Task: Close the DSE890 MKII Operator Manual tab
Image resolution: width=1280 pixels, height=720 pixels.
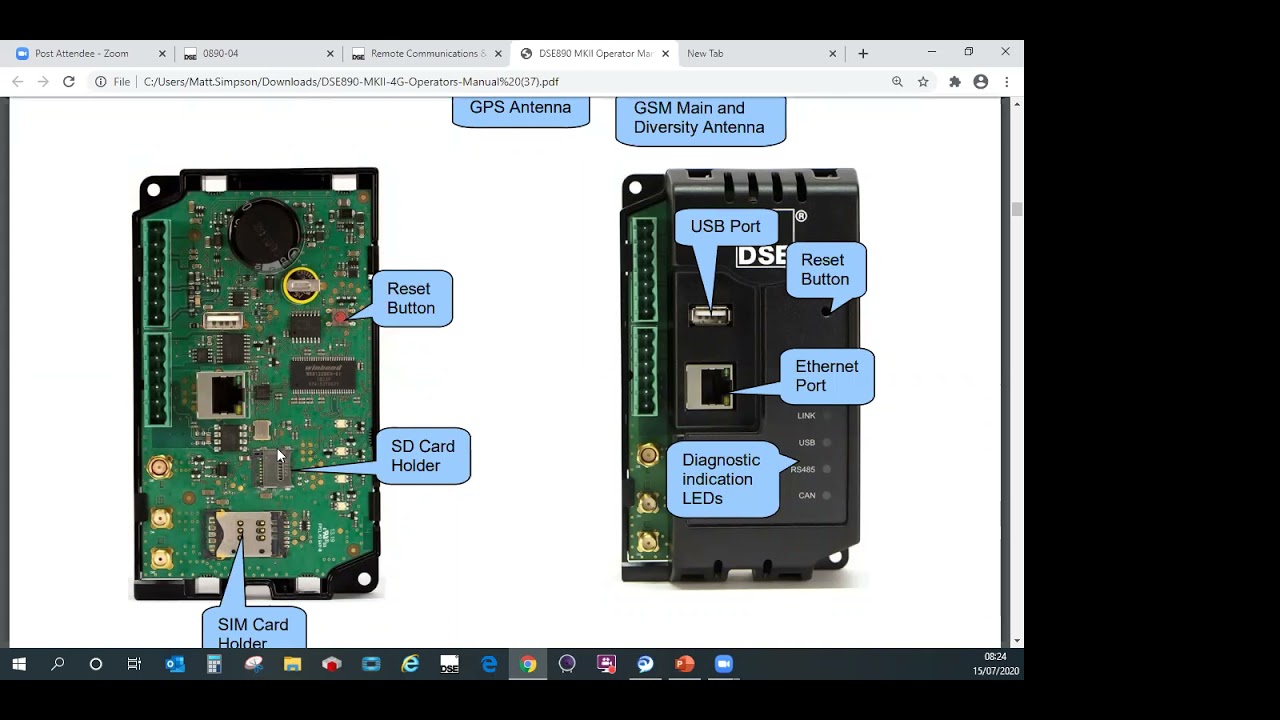Action: [x=665, y=54]
